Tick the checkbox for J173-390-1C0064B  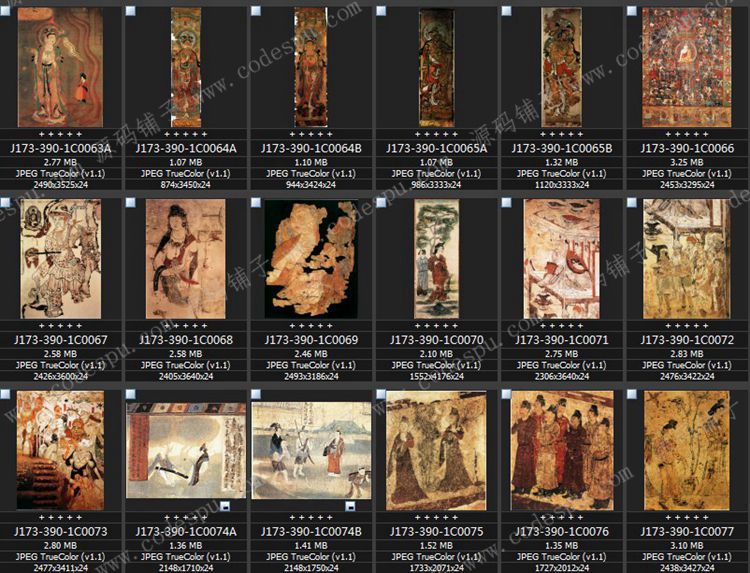256,11
